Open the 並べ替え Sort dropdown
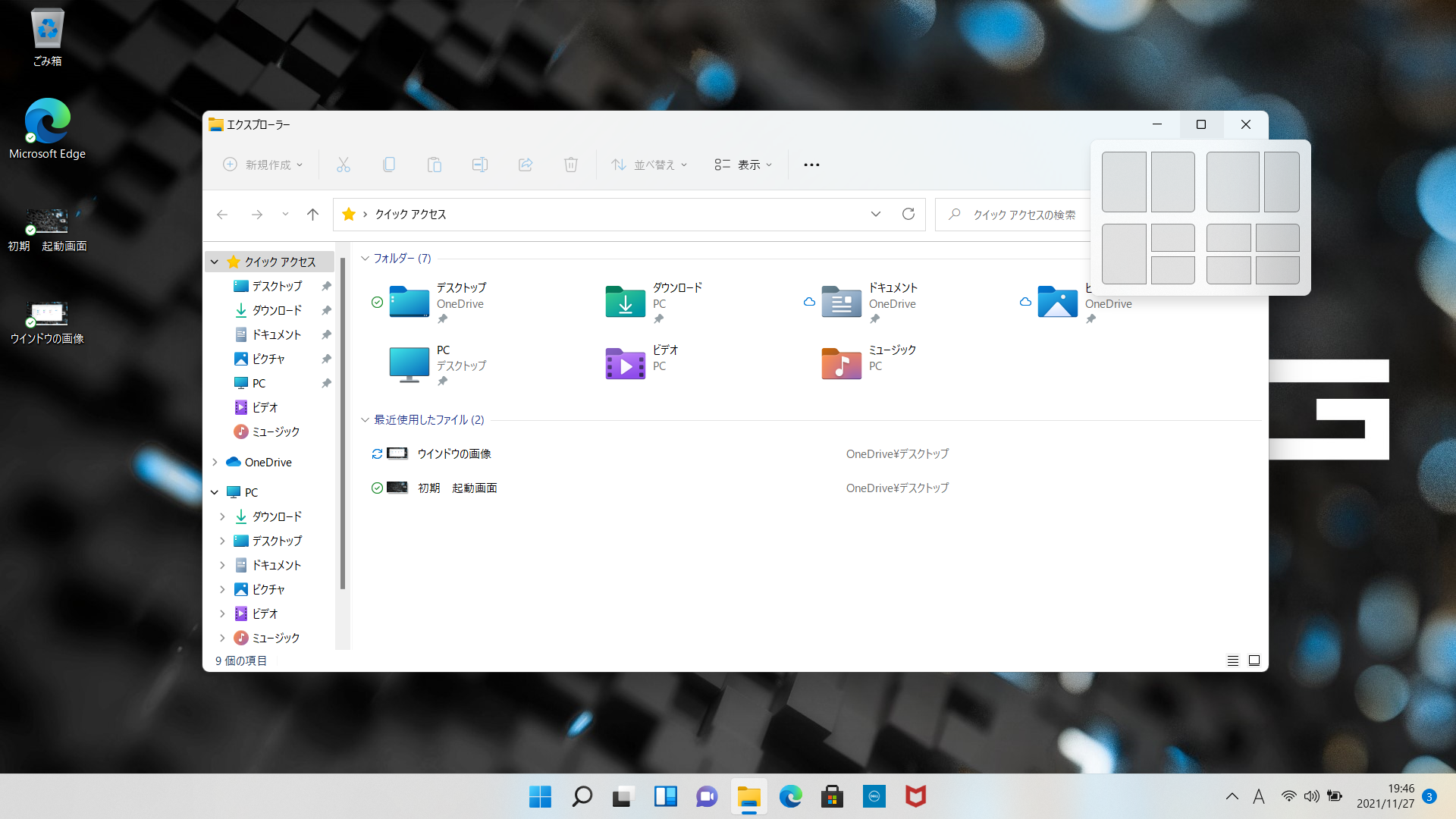Image resolution: width=1456 pixels, height=819 pixels. coord(649,165)
